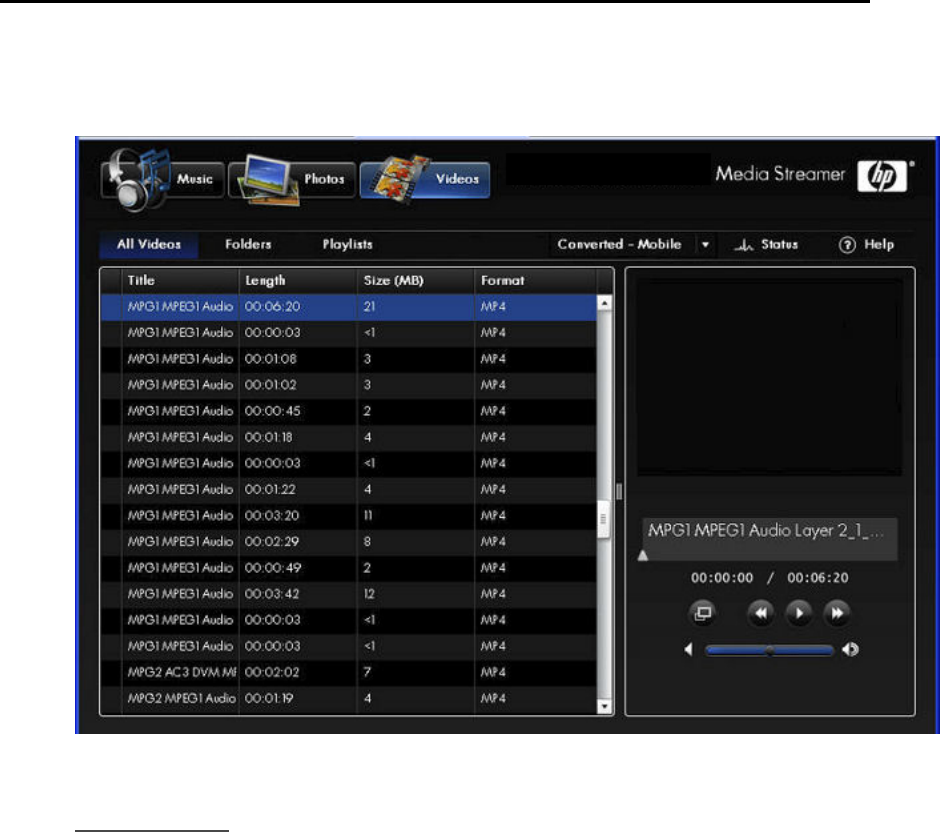Expand the Converted - Mobile dropdown arrow
This screenshot has height=832, width=940.
coord(706,245)
